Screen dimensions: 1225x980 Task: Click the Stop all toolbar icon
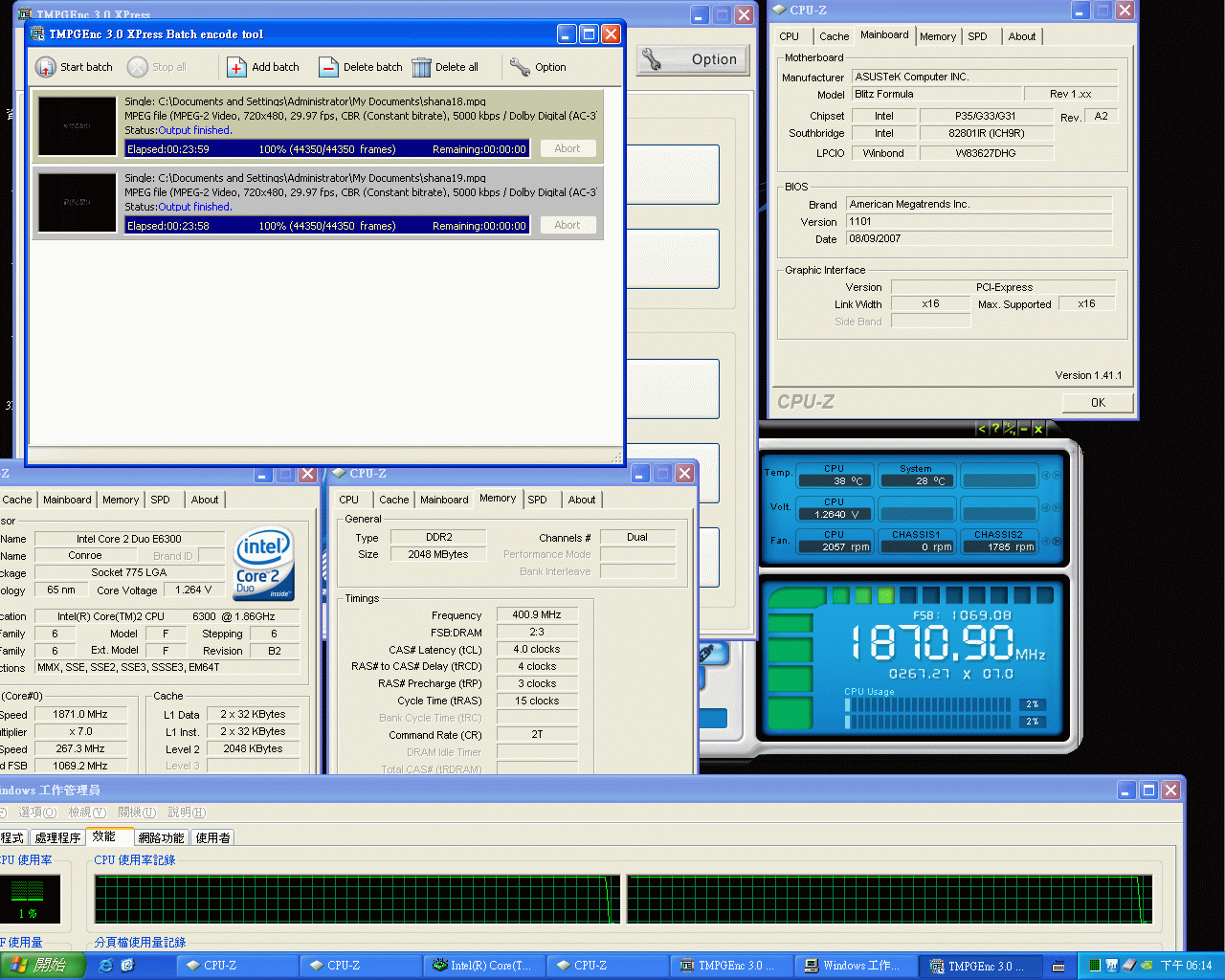point(138,67)
